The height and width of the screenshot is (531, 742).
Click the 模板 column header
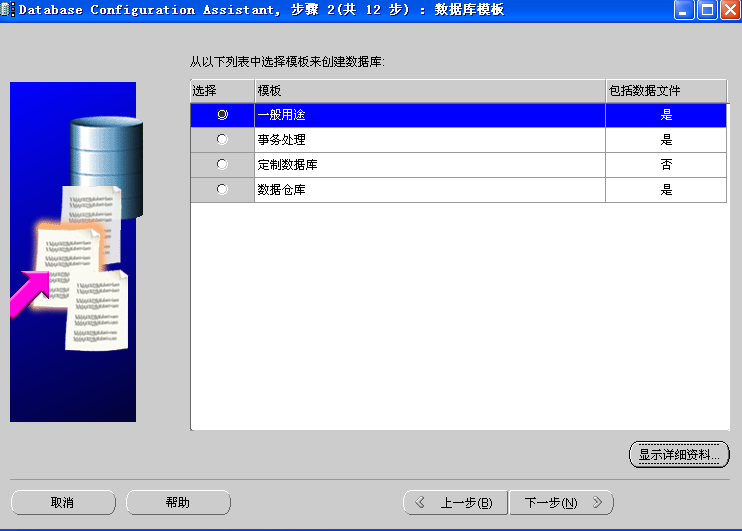pos(430,91)
